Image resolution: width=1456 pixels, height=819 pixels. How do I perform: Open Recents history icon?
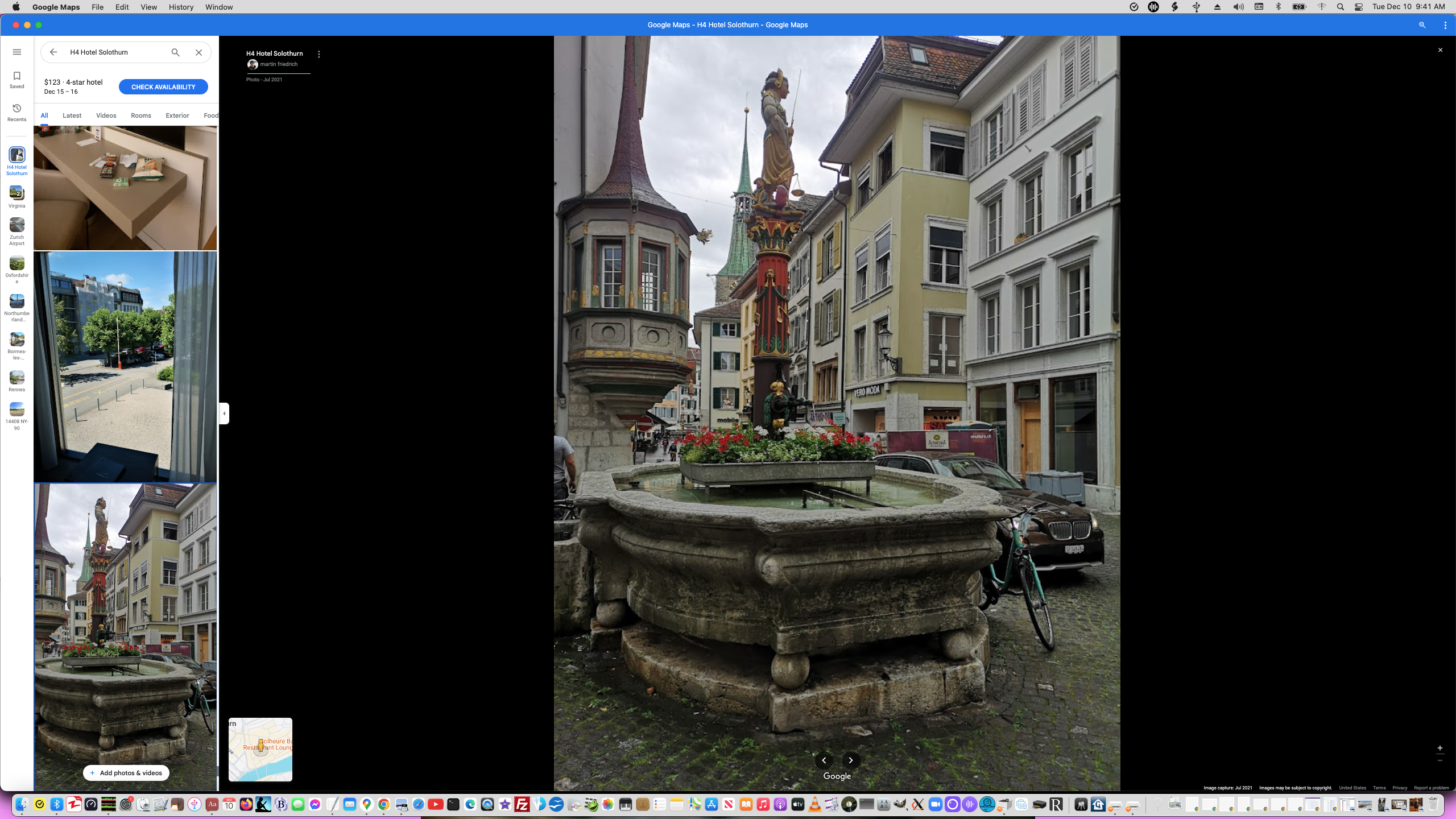click(16, 112)
